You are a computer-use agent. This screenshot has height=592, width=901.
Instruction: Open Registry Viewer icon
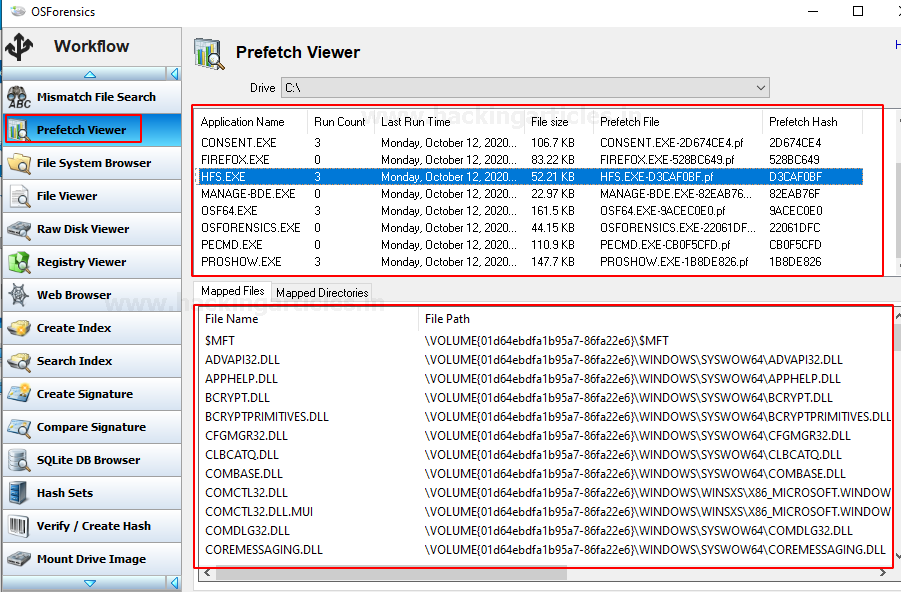point(19,262)
